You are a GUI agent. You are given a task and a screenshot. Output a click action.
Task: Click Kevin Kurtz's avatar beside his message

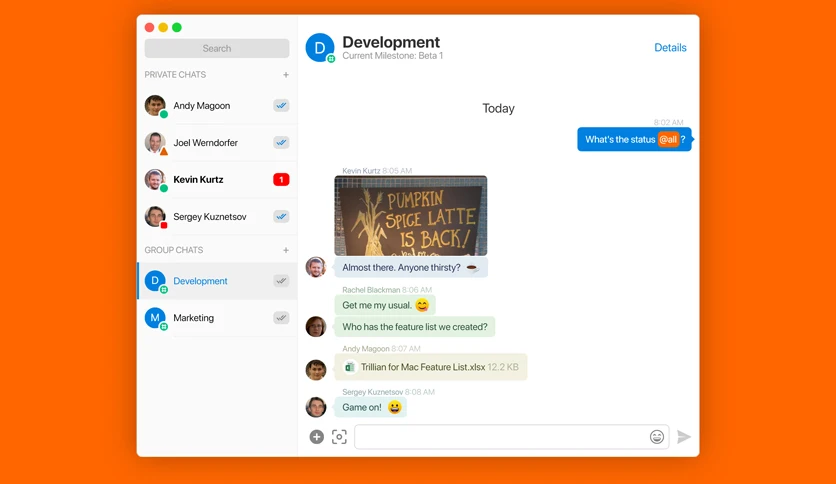pyautogui.click(x=316, y=267)
